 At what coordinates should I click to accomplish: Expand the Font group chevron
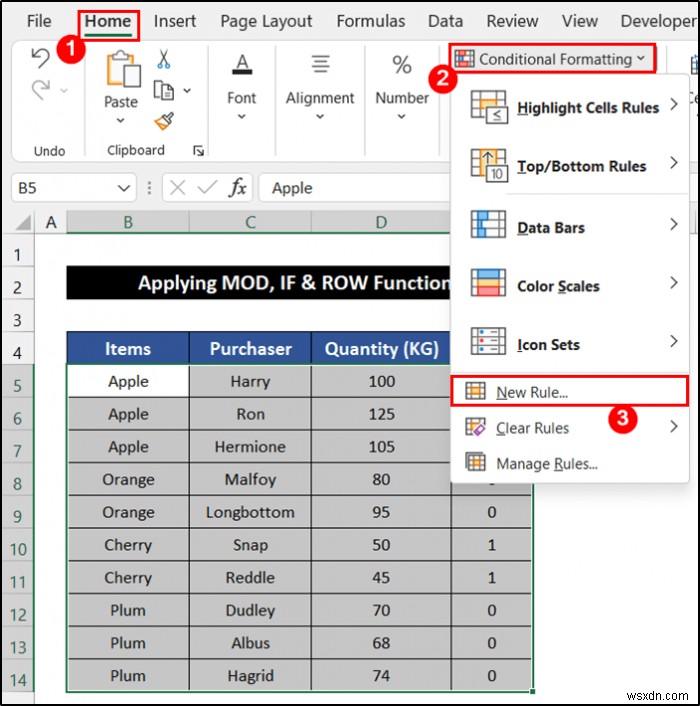(x=242, y=117)
